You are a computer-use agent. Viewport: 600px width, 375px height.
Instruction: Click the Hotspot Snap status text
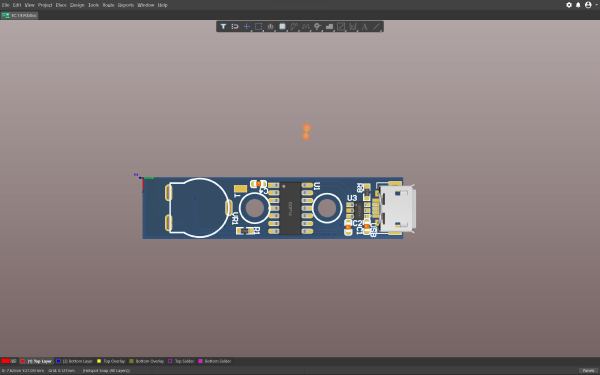click(x=106, y=370)
